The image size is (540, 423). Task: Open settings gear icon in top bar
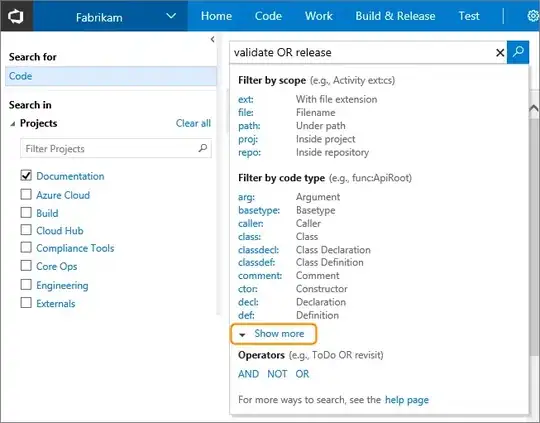point(533,16)
